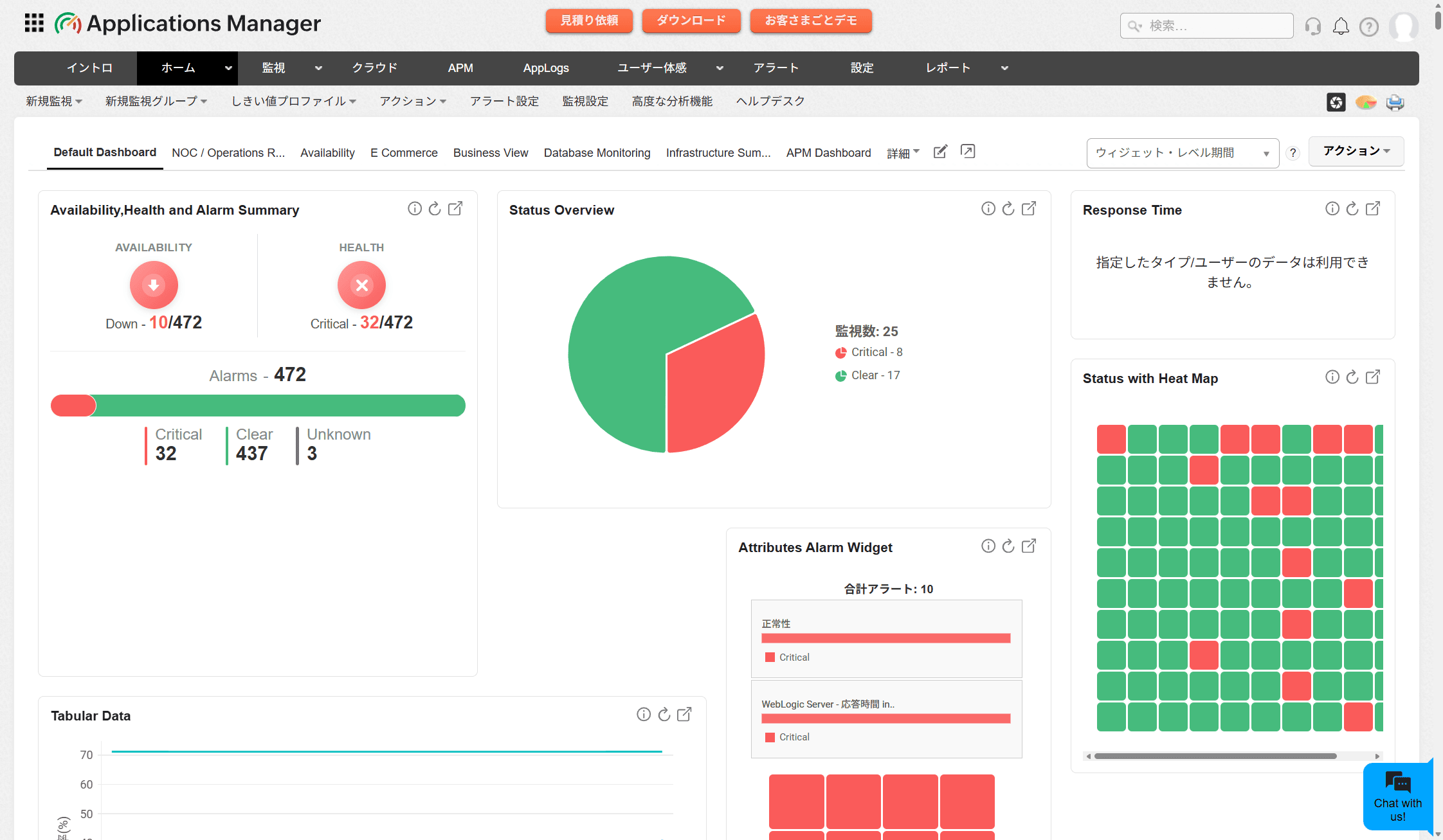Open the アラート設定 link
Image resolution: width=1443 pixels, height=840 pixels.
point(504,102)
